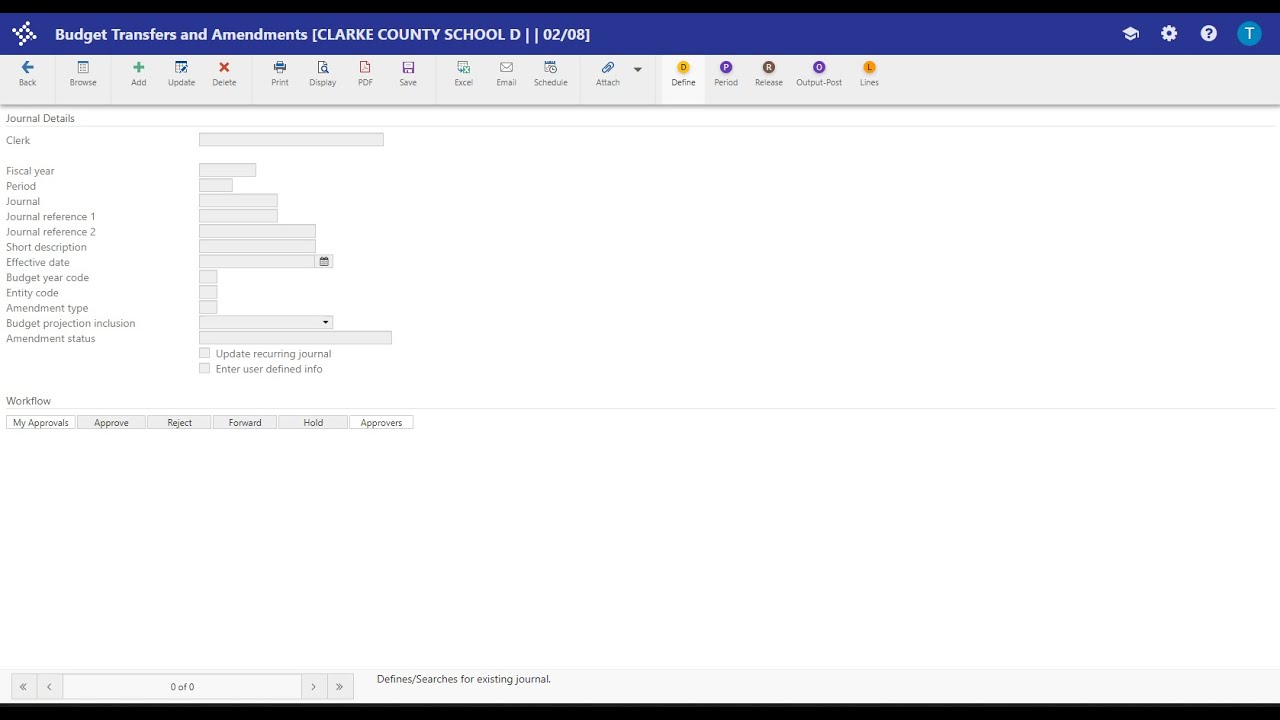The width and height of the screenshot is (1280, 720).
Task: Click the Approvers workflow button
Action: click(381, 423)
